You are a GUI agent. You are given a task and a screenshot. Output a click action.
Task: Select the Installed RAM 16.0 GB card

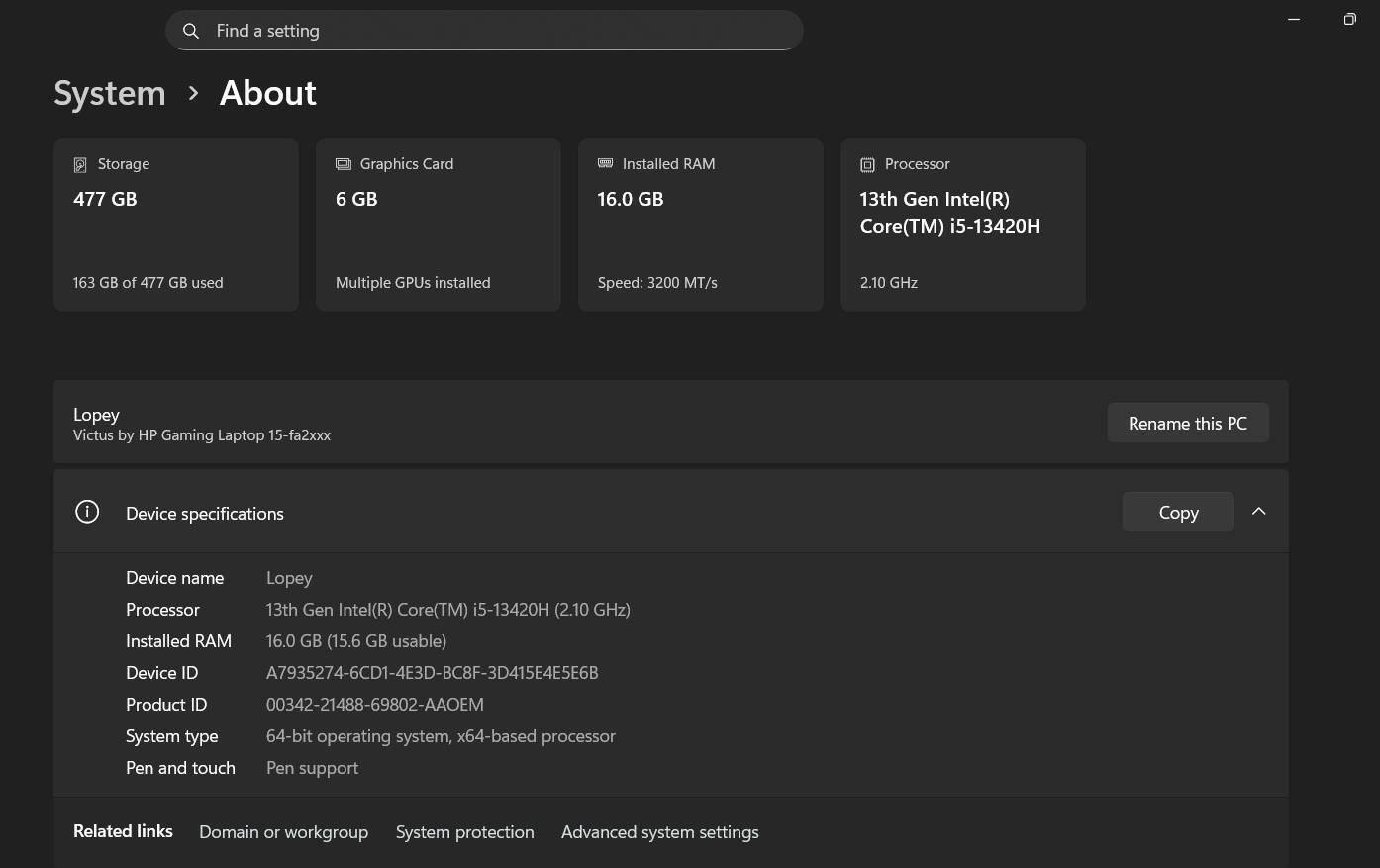tap(700, 225)
